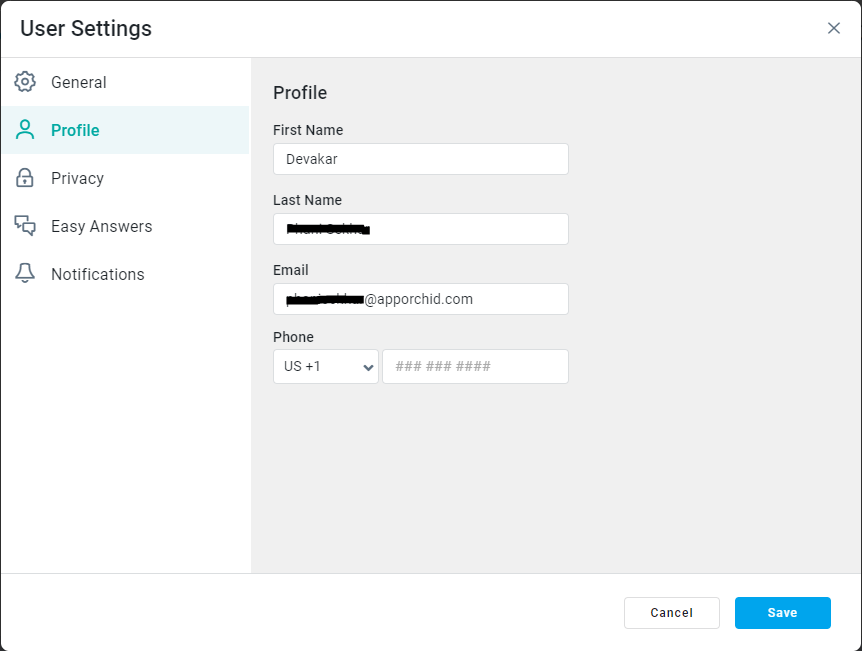
Task: Focus the First Name field containing Devakar
Action: [x=420, y=159]
